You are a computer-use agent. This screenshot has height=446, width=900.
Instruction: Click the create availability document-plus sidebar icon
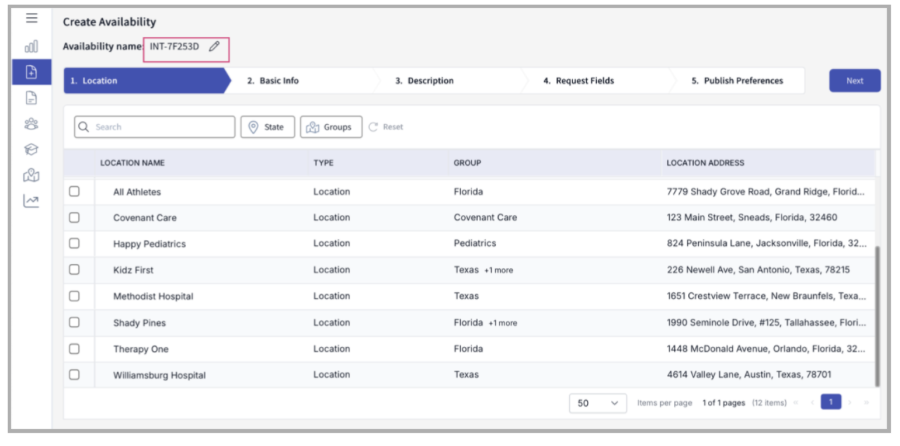click(x=32, y=72)
